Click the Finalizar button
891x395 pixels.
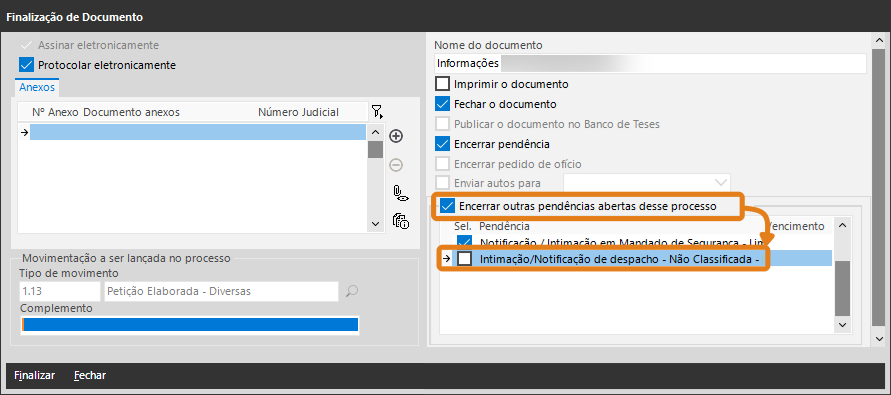35,376
